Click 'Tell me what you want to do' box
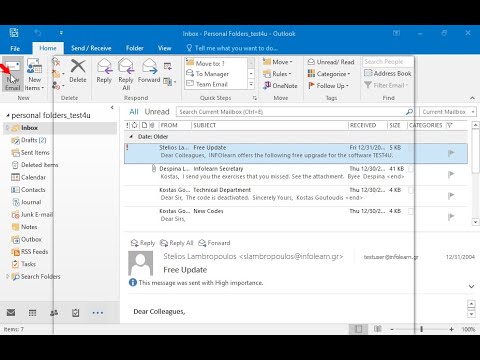Viewport: 480px width, 360px height. (x=232, y=48)
